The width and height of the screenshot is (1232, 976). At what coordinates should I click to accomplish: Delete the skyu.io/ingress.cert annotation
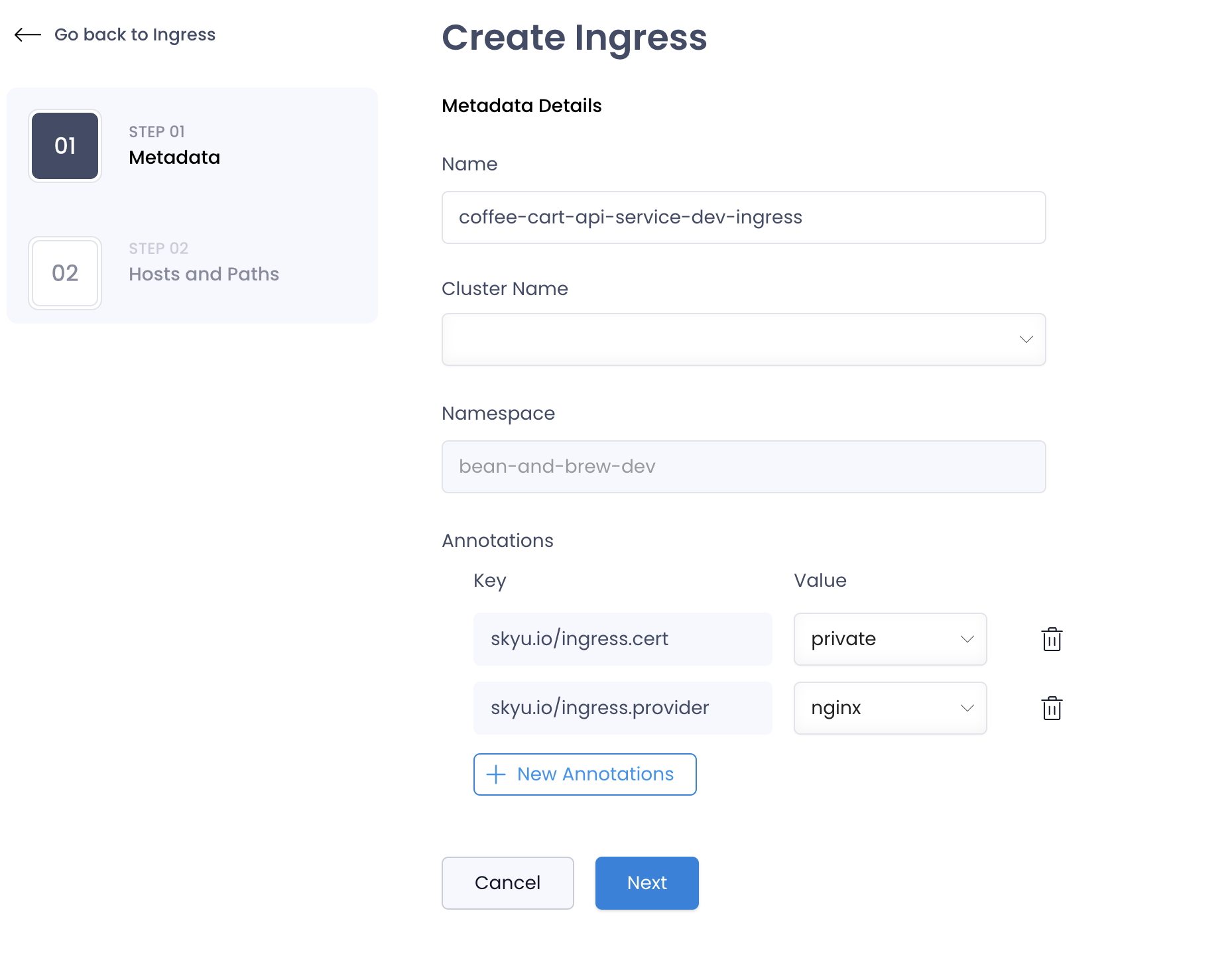(x=1052, y=639)
